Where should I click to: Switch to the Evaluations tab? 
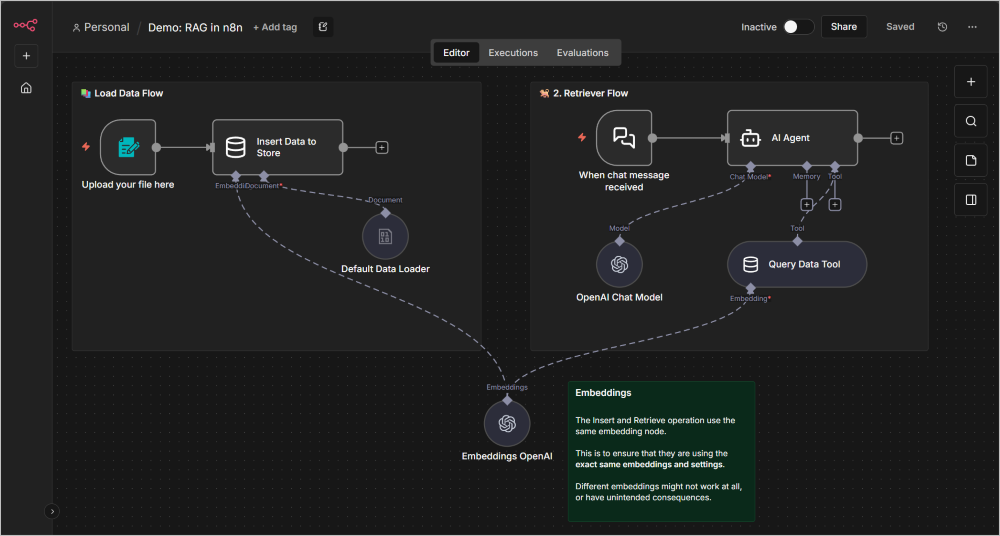pos(582,53)
